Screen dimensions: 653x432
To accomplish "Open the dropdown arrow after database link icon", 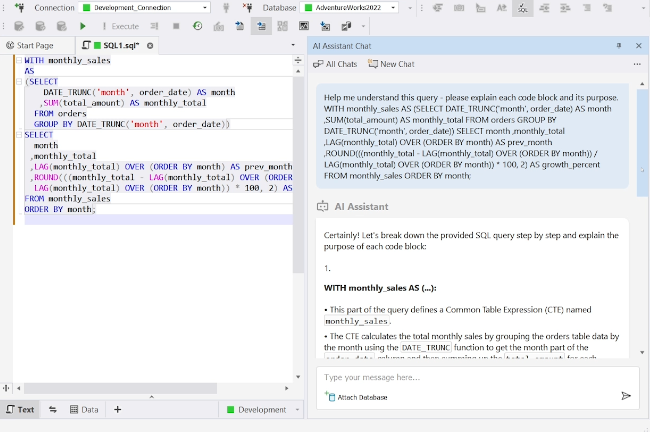I will (x=363, y=26).
